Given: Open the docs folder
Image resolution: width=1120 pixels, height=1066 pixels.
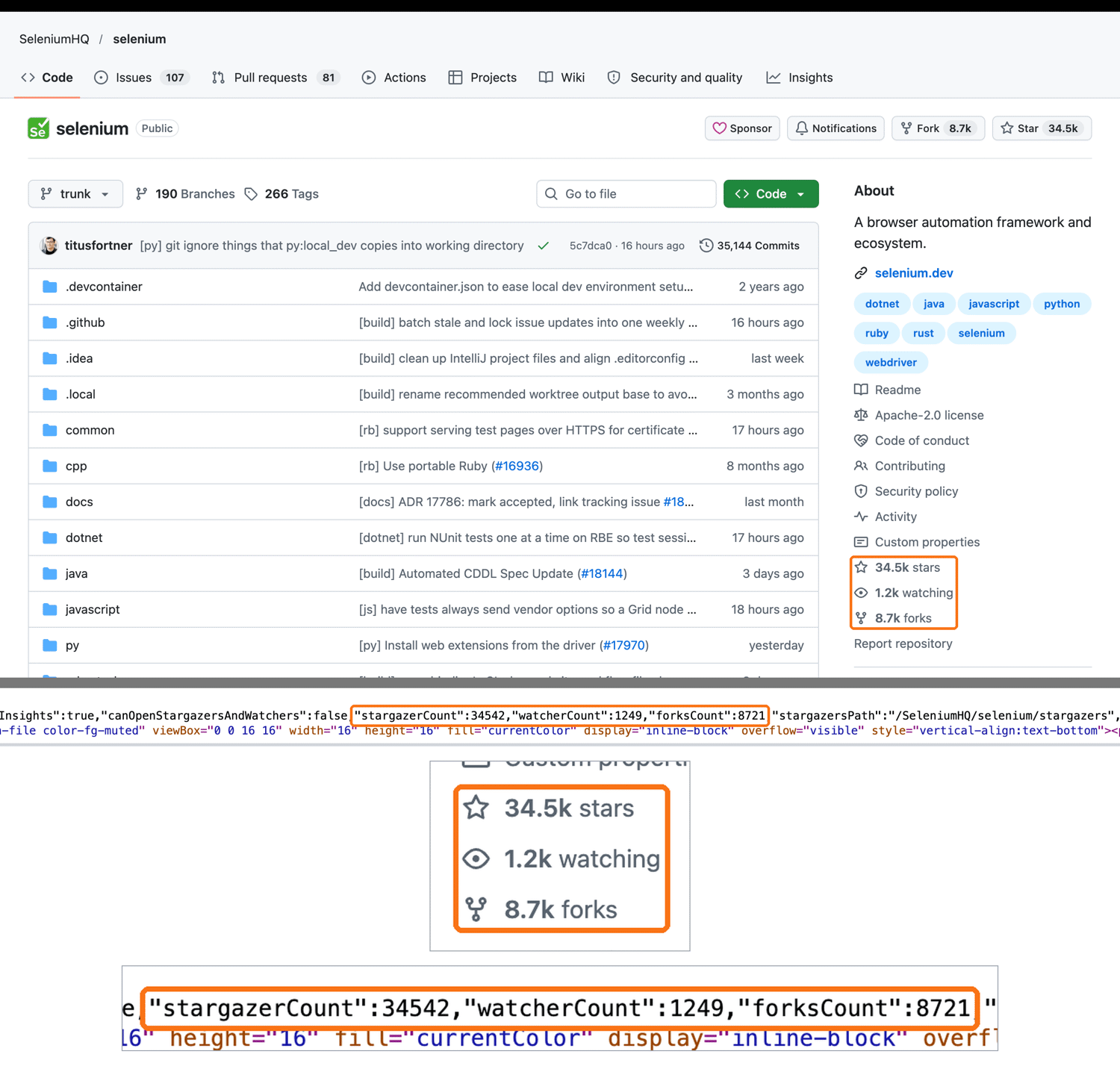Looking at the screenshot, I should [x=79, y=502].
